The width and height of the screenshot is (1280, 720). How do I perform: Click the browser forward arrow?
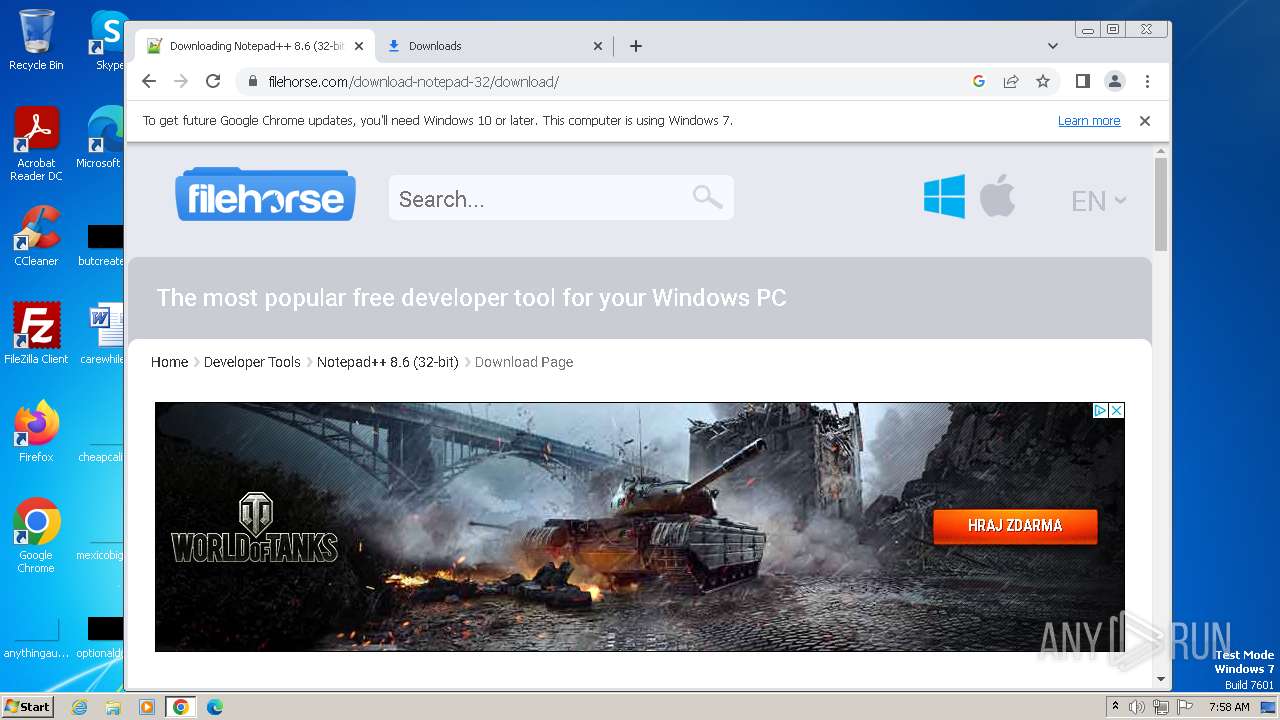click(x=181, y=81)
